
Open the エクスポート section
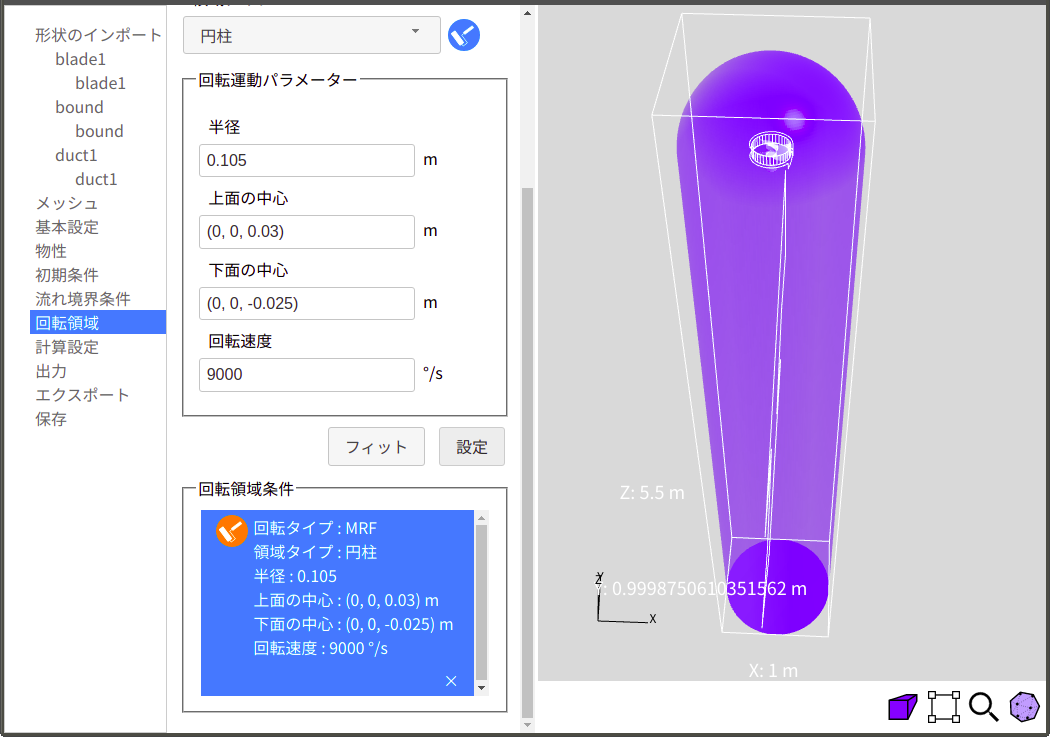(82, 395)
